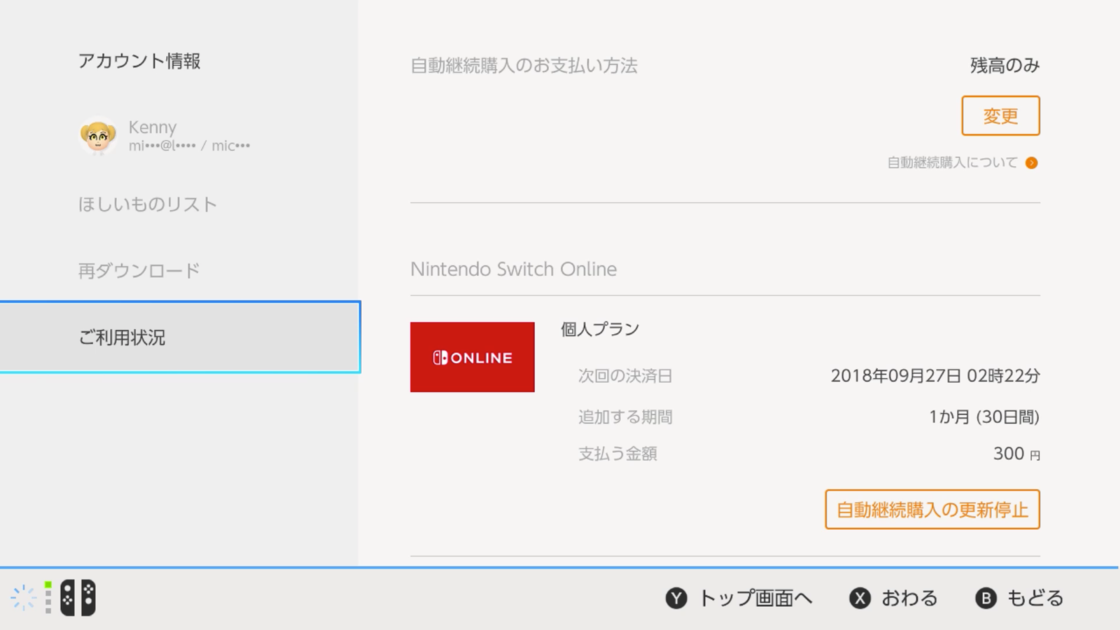Open アカウント情報 in the sidebar
Viewport: 1120px width, 630px height.
(139, 61)
